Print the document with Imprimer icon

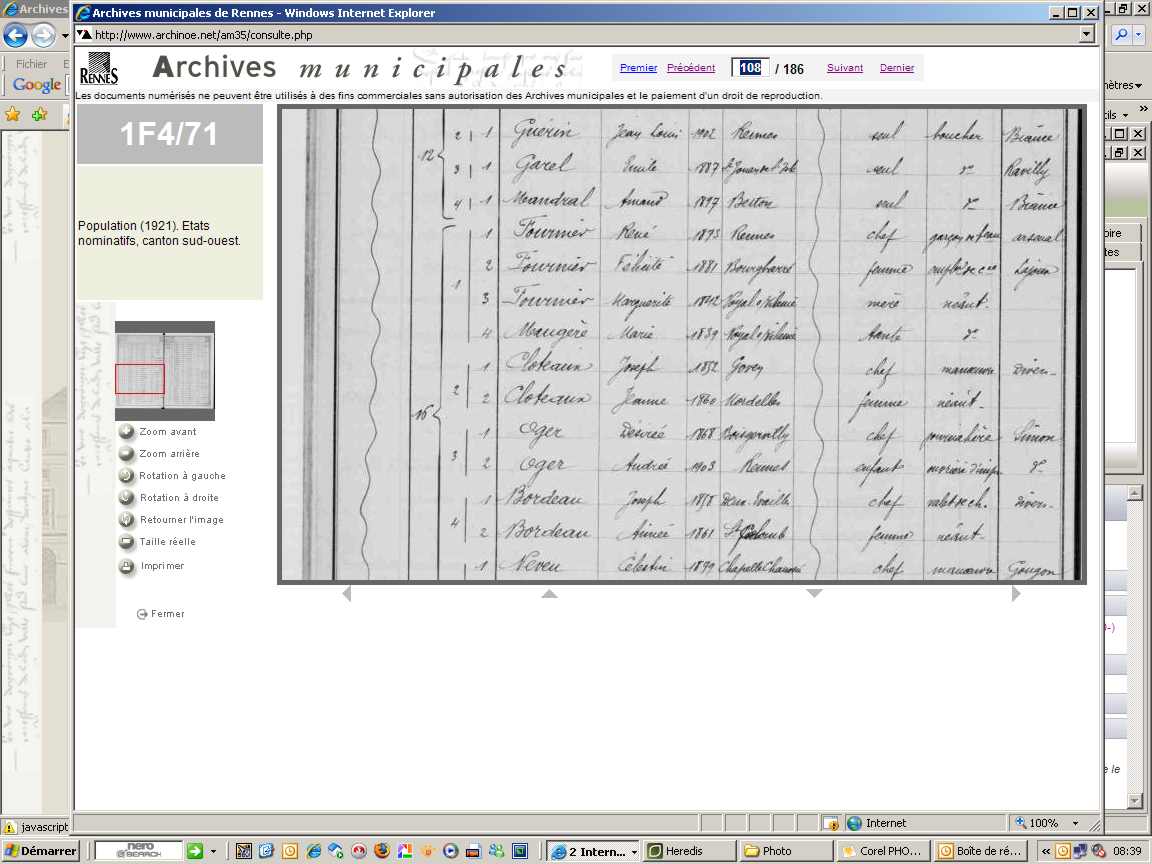pyautogui.click(x=127, y=566)
